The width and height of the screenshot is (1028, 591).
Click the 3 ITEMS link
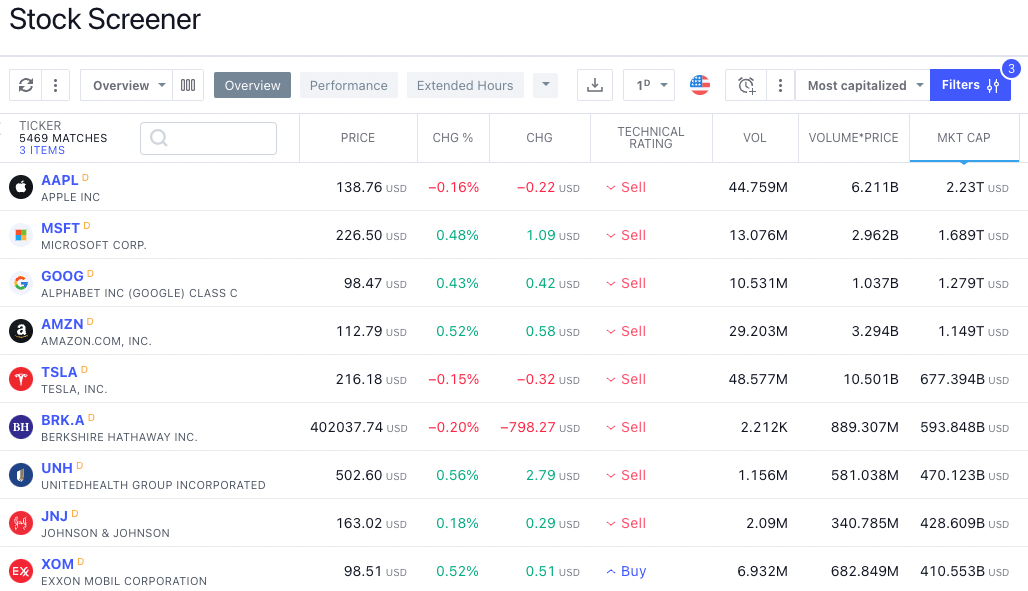click(x=42, y=150)
